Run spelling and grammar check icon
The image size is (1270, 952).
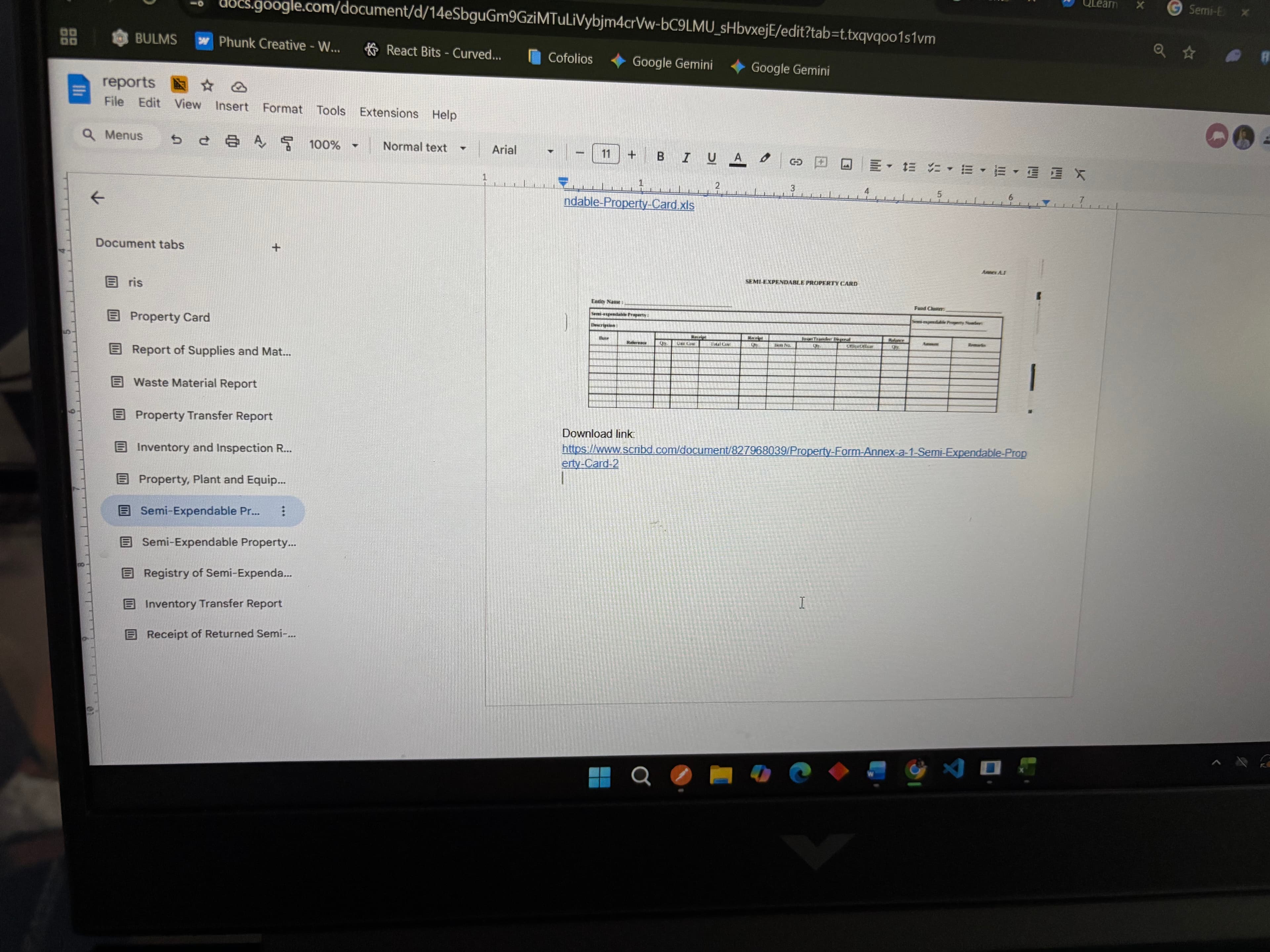[x=260, y=142]
